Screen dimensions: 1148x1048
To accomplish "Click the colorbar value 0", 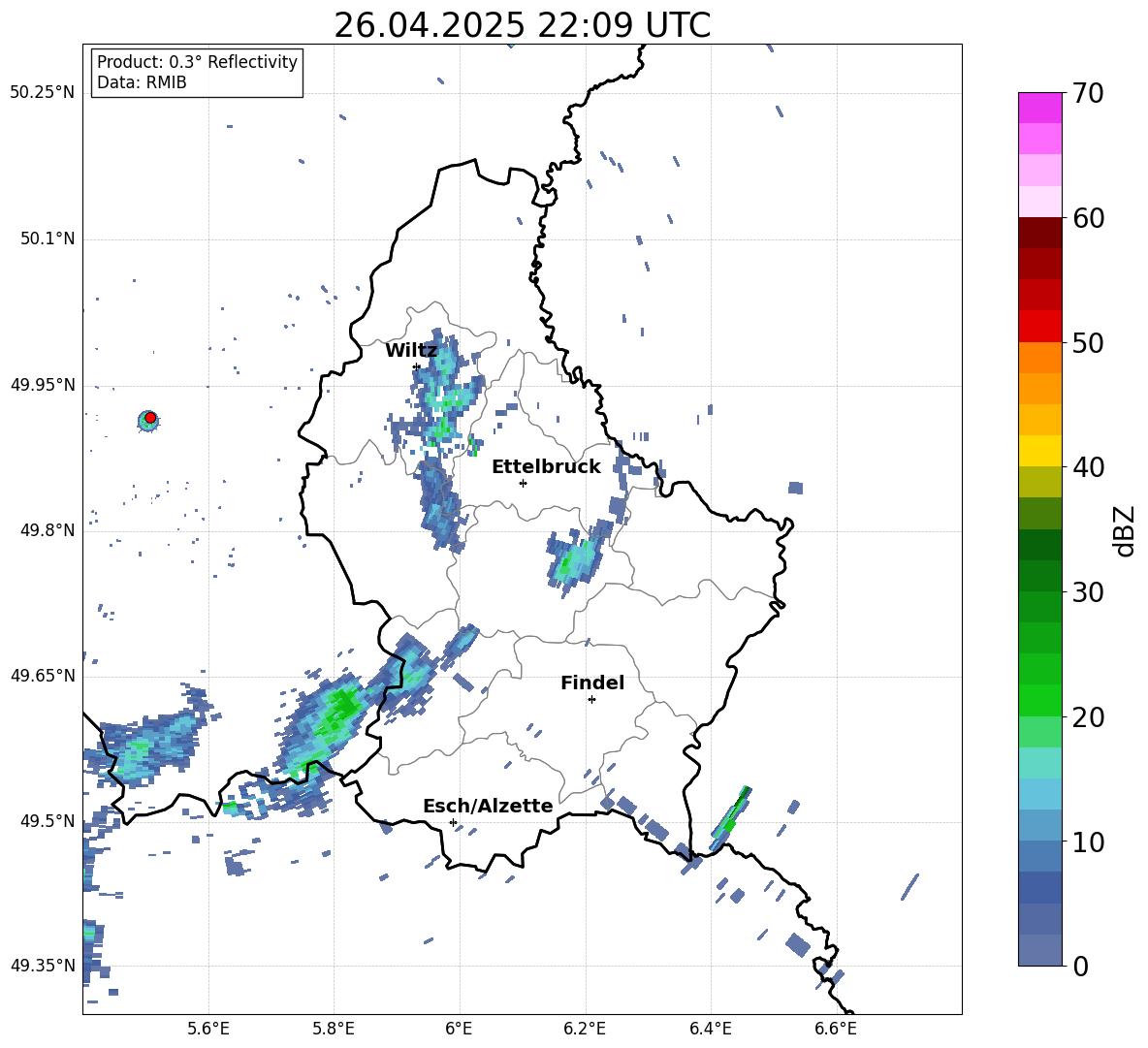I will [x=1080, y=967].
